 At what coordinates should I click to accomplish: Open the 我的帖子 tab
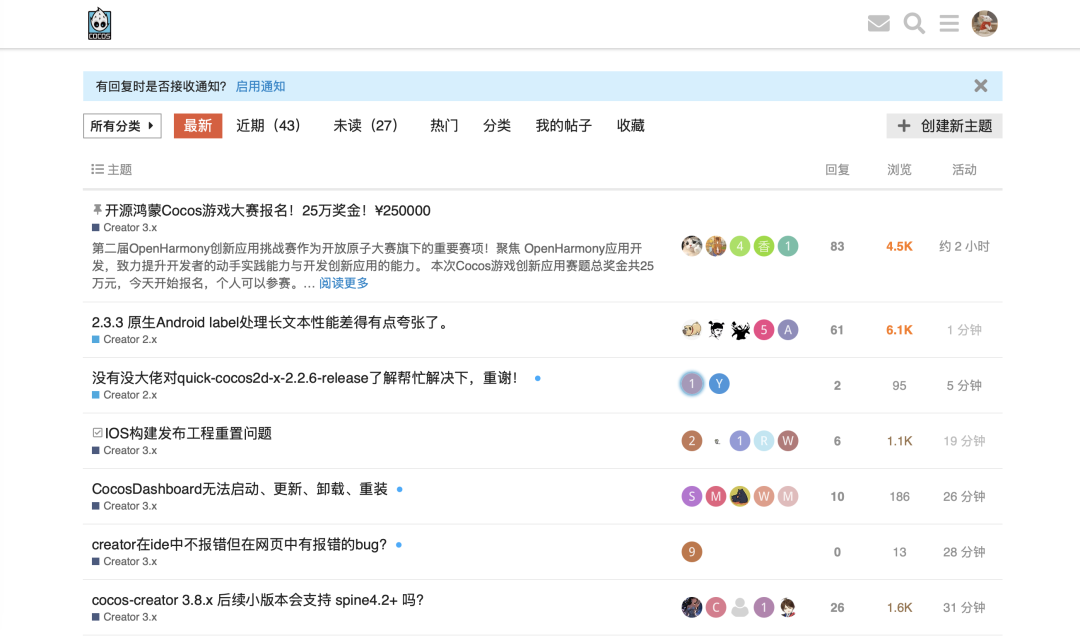(563, 125)
